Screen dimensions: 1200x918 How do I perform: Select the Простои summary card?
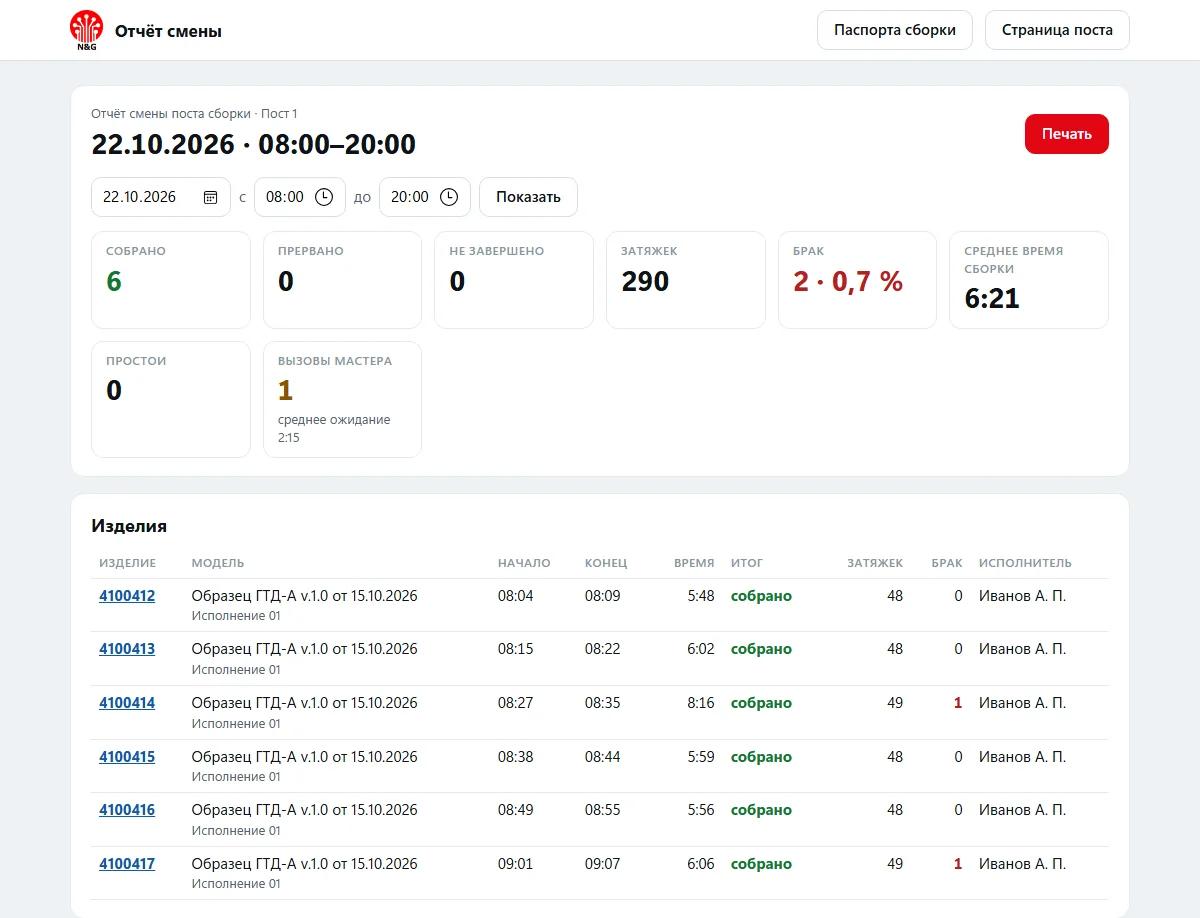(171, 399)
